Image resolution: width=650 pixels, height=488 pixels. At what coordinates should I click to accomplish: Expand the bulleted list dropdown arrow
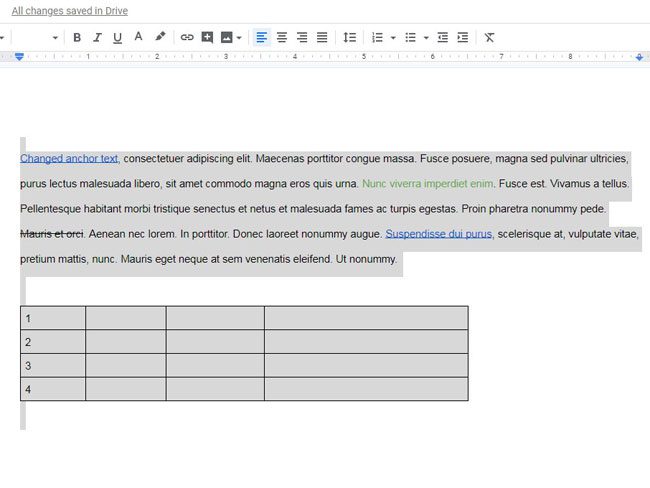(426, 38)
